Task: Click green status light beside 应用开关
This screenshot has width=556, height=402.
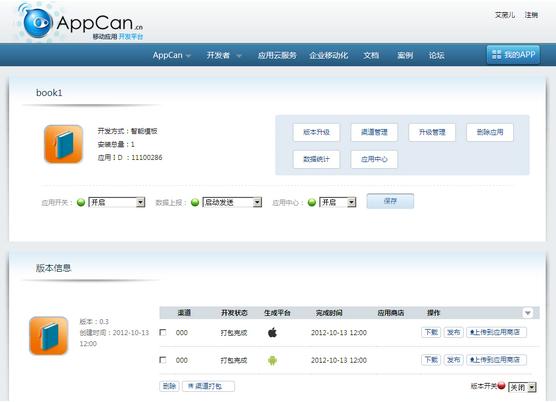Action: 81,202
